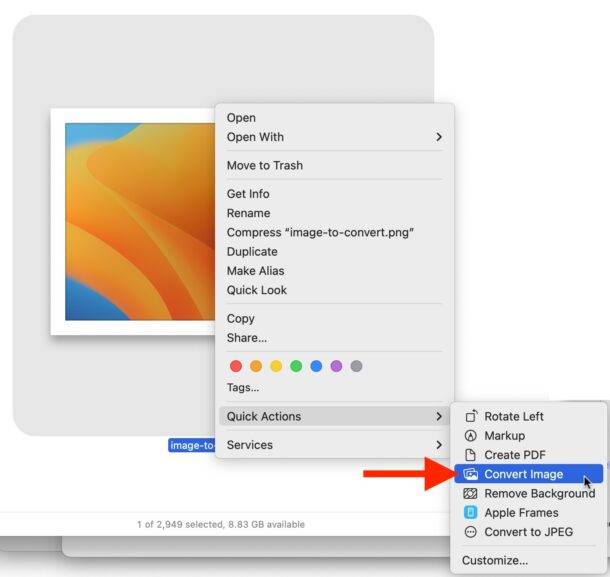Run the Apple Frames quick action
The image size is (610, 577).
coord(529,512)
